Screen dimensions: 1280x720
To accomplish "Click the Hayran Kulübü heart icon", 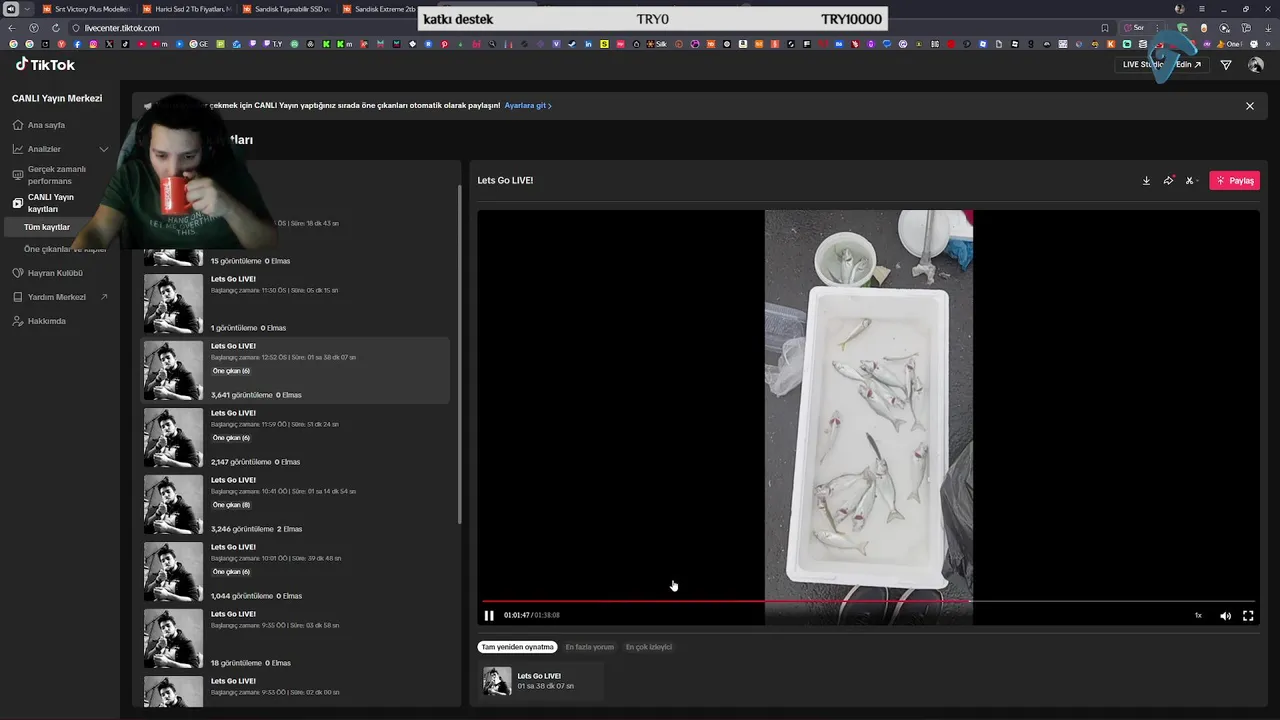I will pos(18,273).
